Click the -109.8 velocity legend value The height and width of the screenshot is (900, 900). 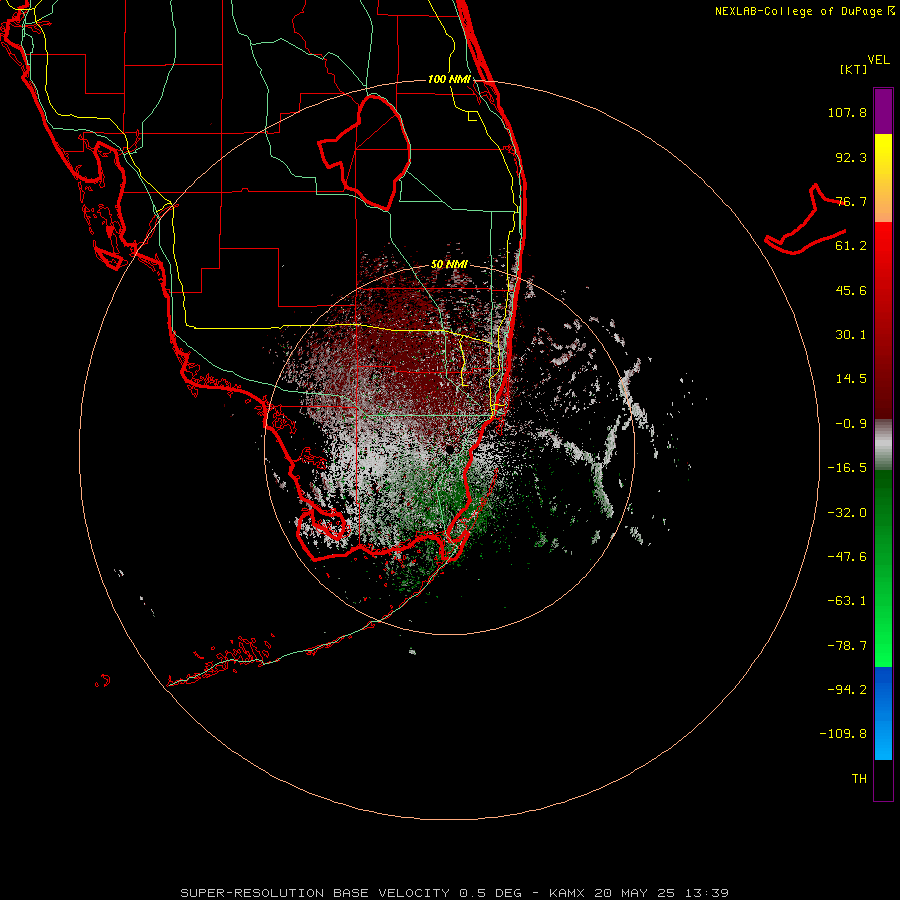843,734
